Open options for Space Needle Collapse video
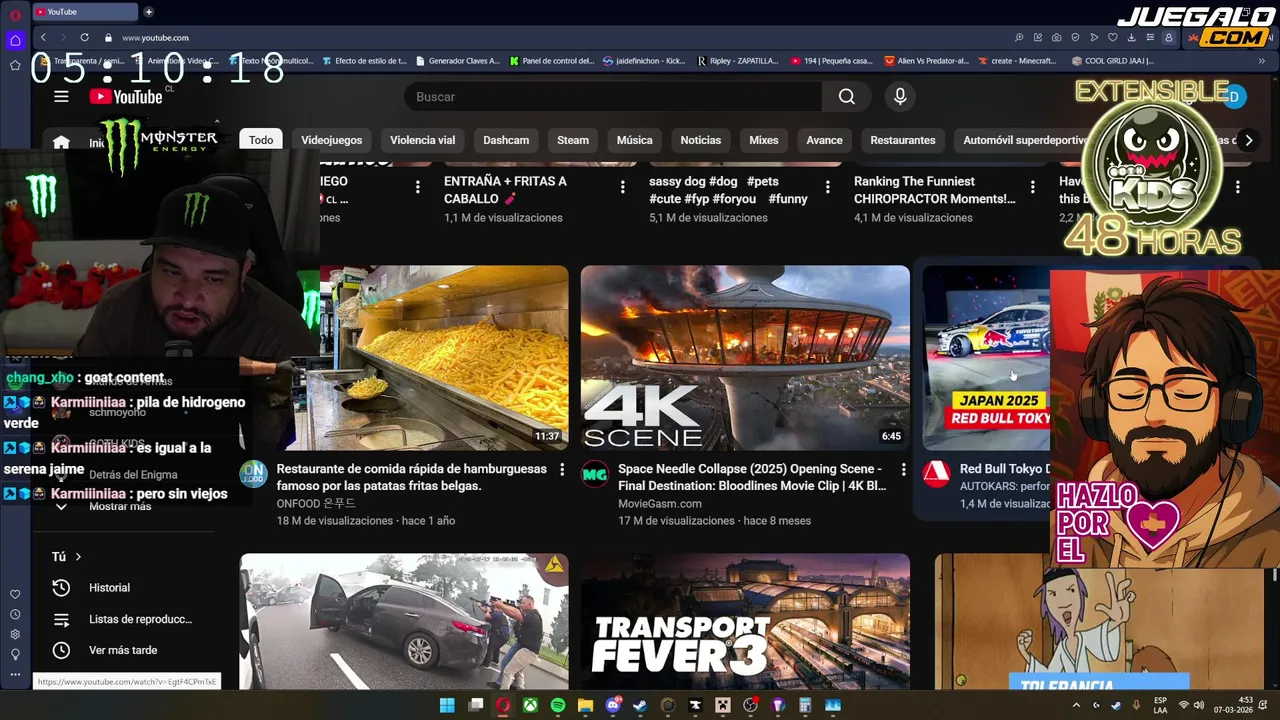The width and height of the screenshot is (1280, 720). point(903,469)
